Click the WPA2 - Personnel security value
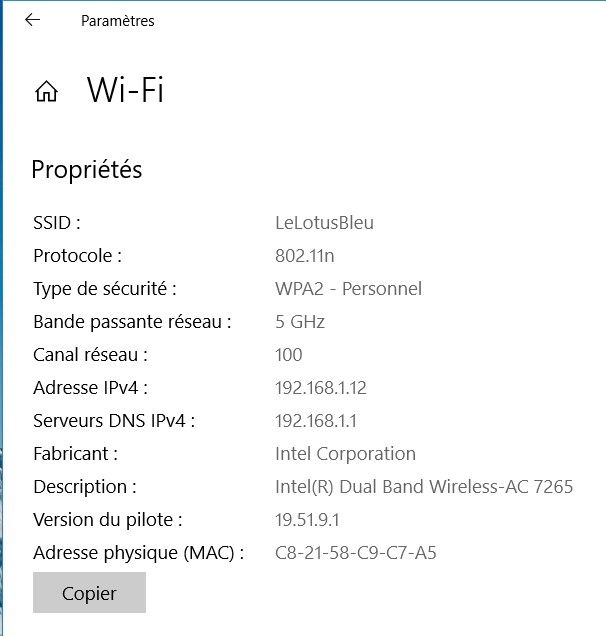 348,288
